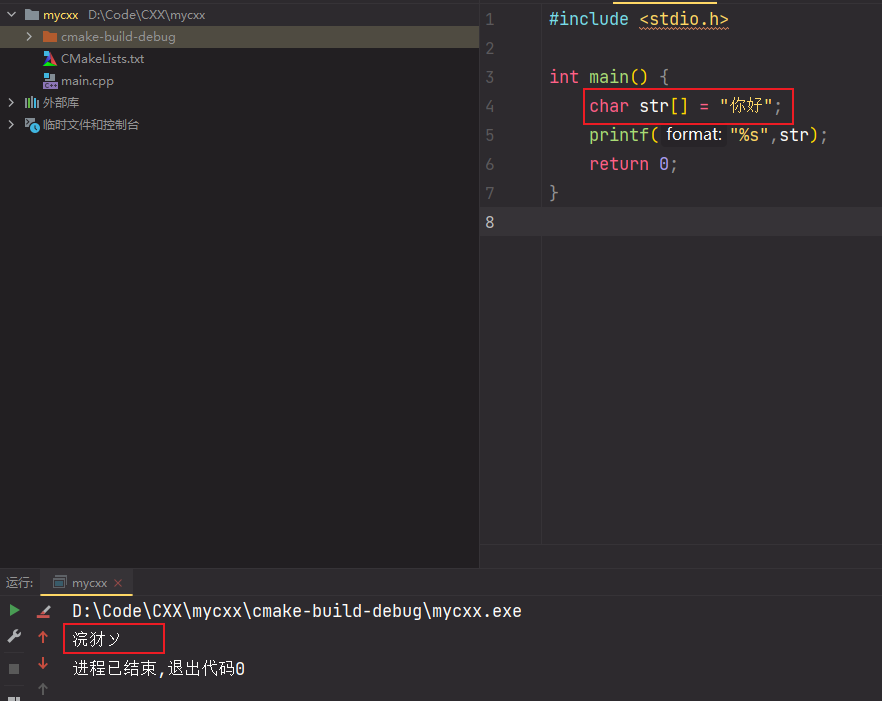Click the red down arrow in the Run panel
Image resolution: width=882 pixels, height=701 pixels.
tap(43, 663)
